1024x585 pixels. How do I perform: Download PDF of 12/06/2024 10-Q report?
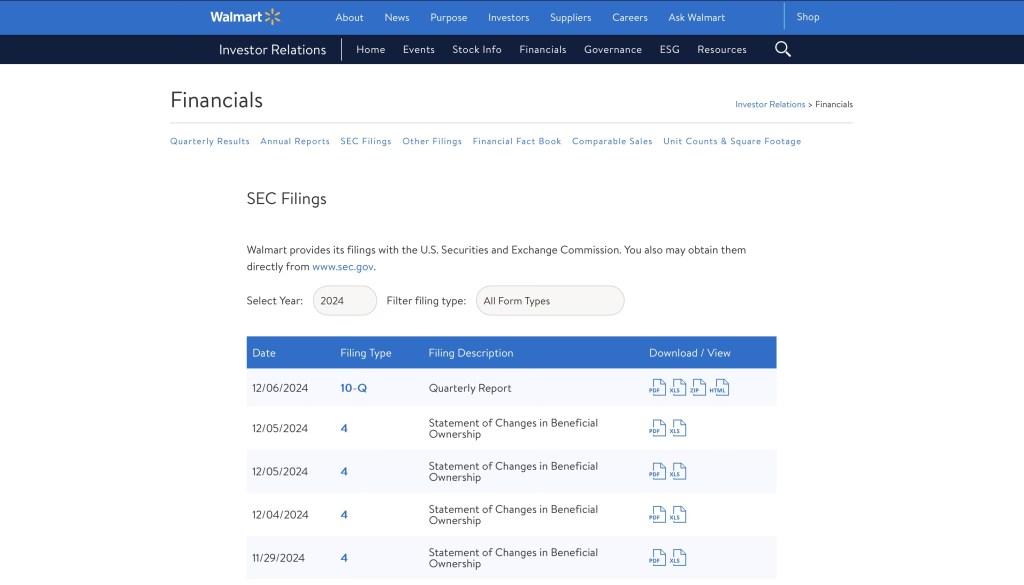(x=657, y=388)
